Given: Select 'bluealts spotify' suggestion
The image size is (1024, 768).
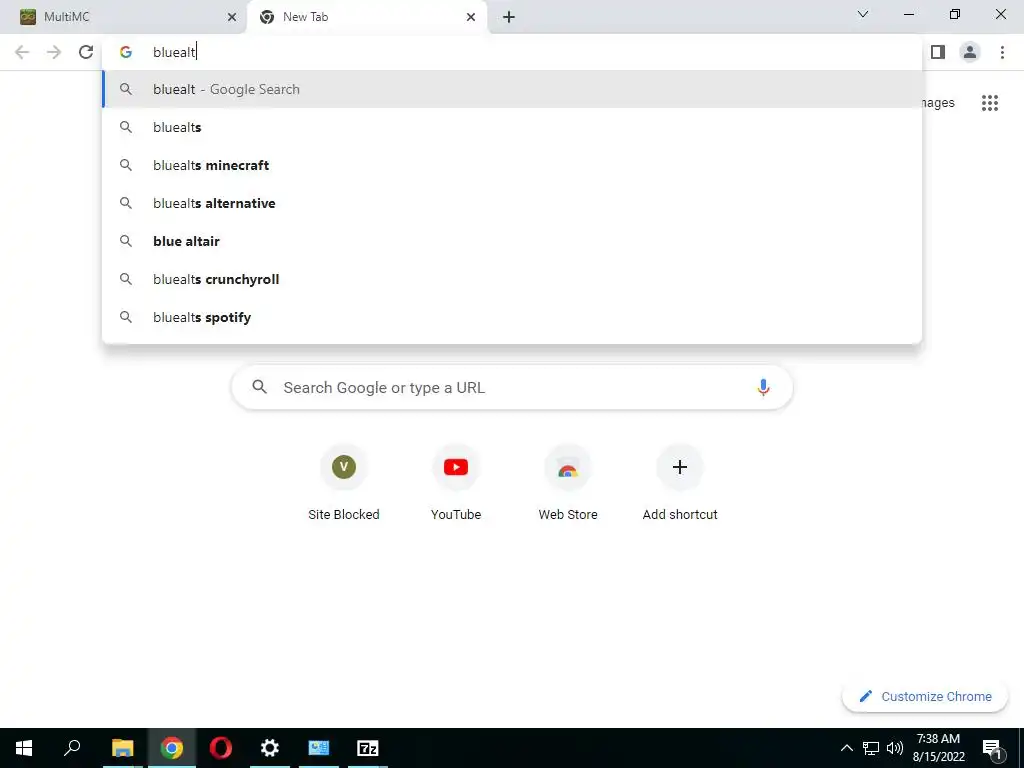Looking at the screenshot, I should (x=512, y=317).
